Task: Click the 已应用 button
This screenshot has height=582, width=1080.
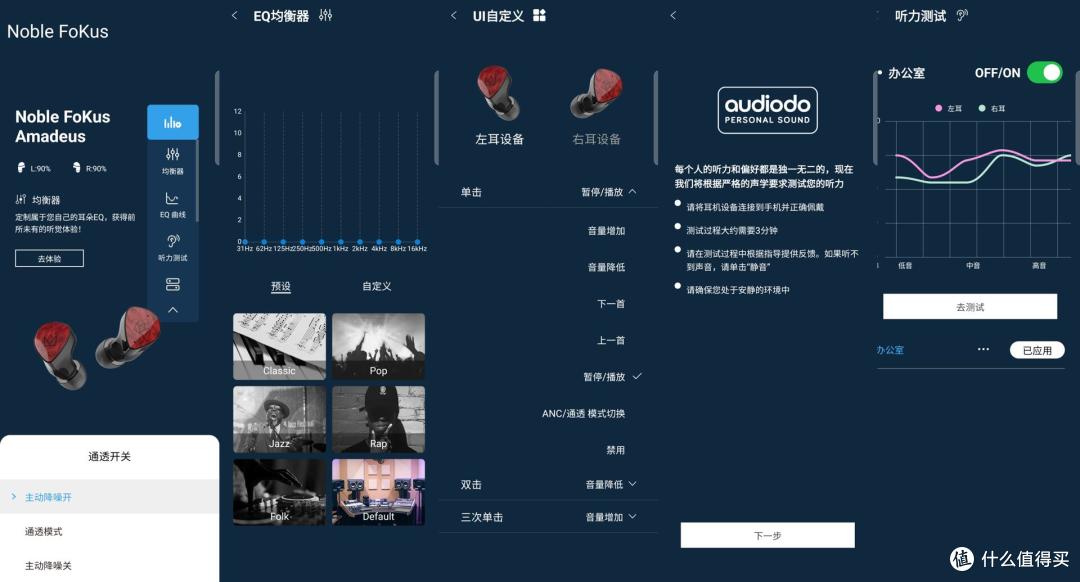Action: pyautogui.click(x=1037, y=350)
